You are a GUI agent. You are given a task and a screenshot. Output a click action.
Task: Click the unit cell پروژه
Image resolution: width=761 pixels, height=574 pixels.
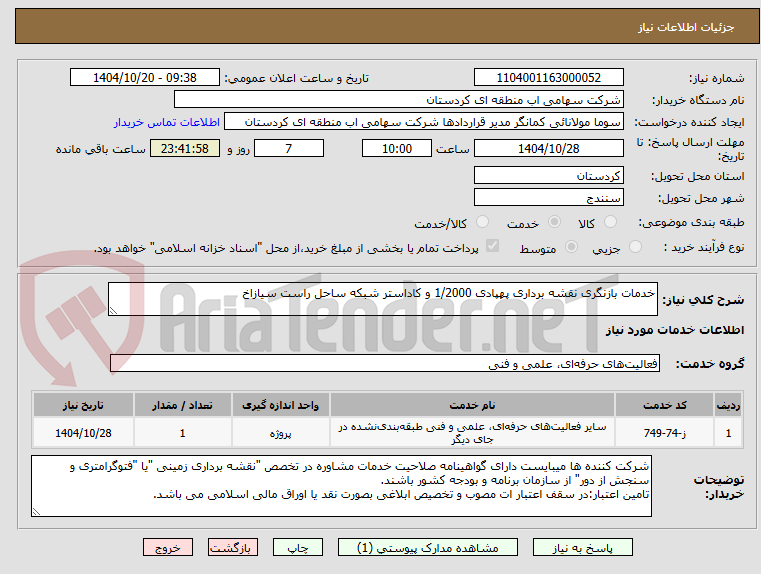coord(281,433)
